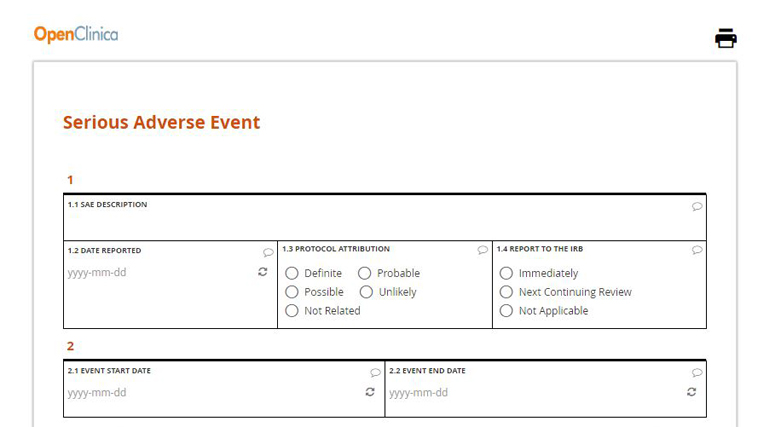Mark attribution as Not Related

pyautogui.click(x=292, y=311)
